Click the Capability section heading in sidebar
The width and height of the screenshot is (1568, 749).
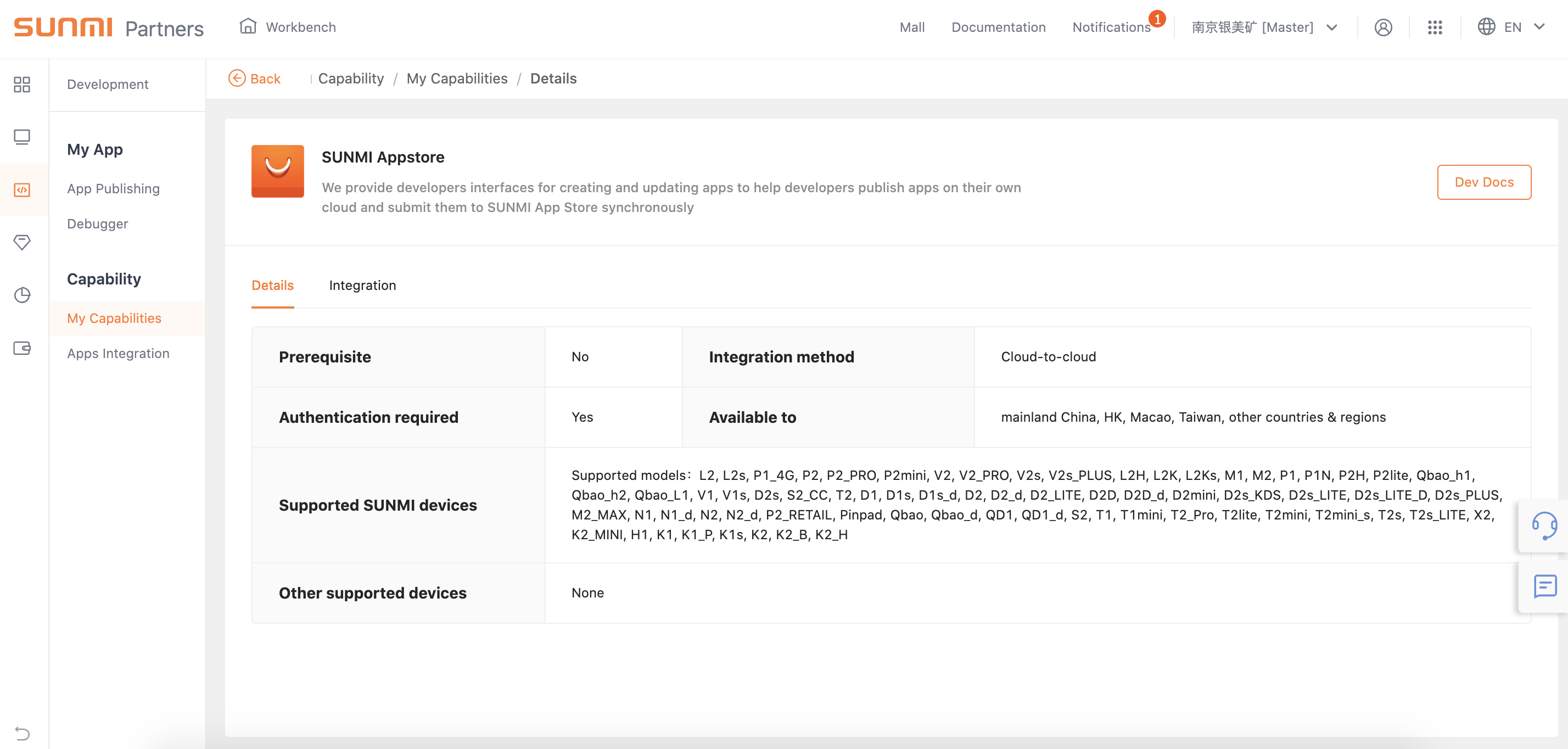tap(104, 279)
